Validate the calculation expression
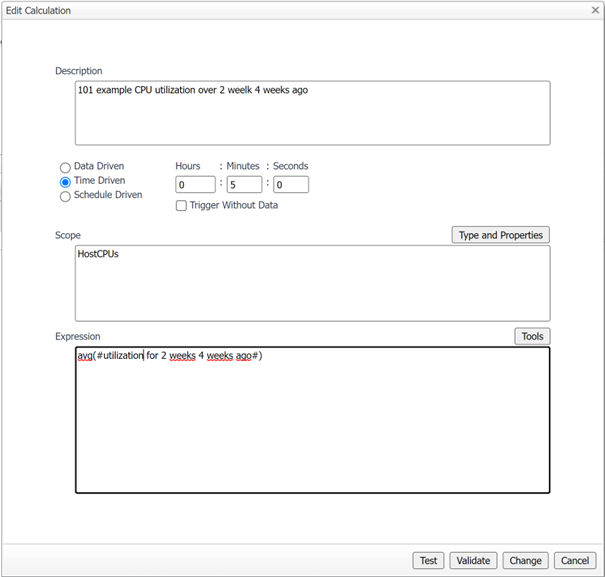 (473, 561)
